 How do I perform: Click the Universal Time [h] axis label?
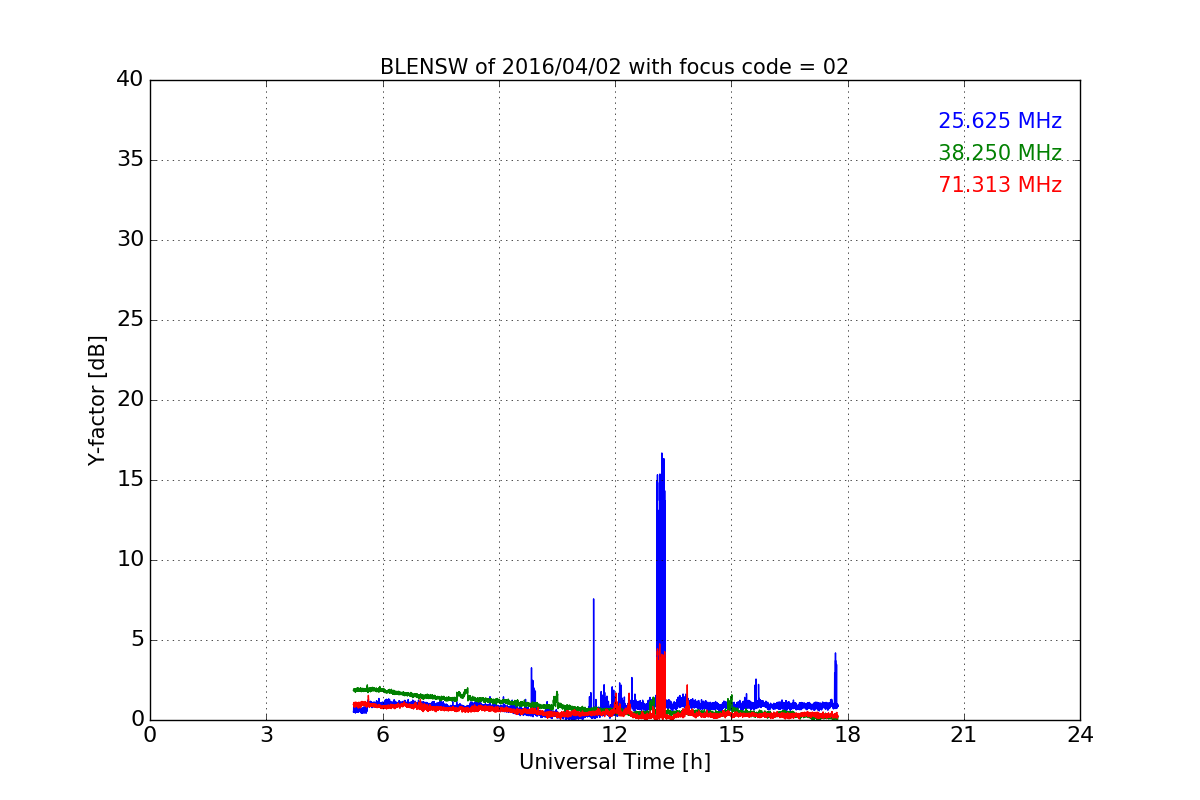pyautogui.click(x=615, y=762)
